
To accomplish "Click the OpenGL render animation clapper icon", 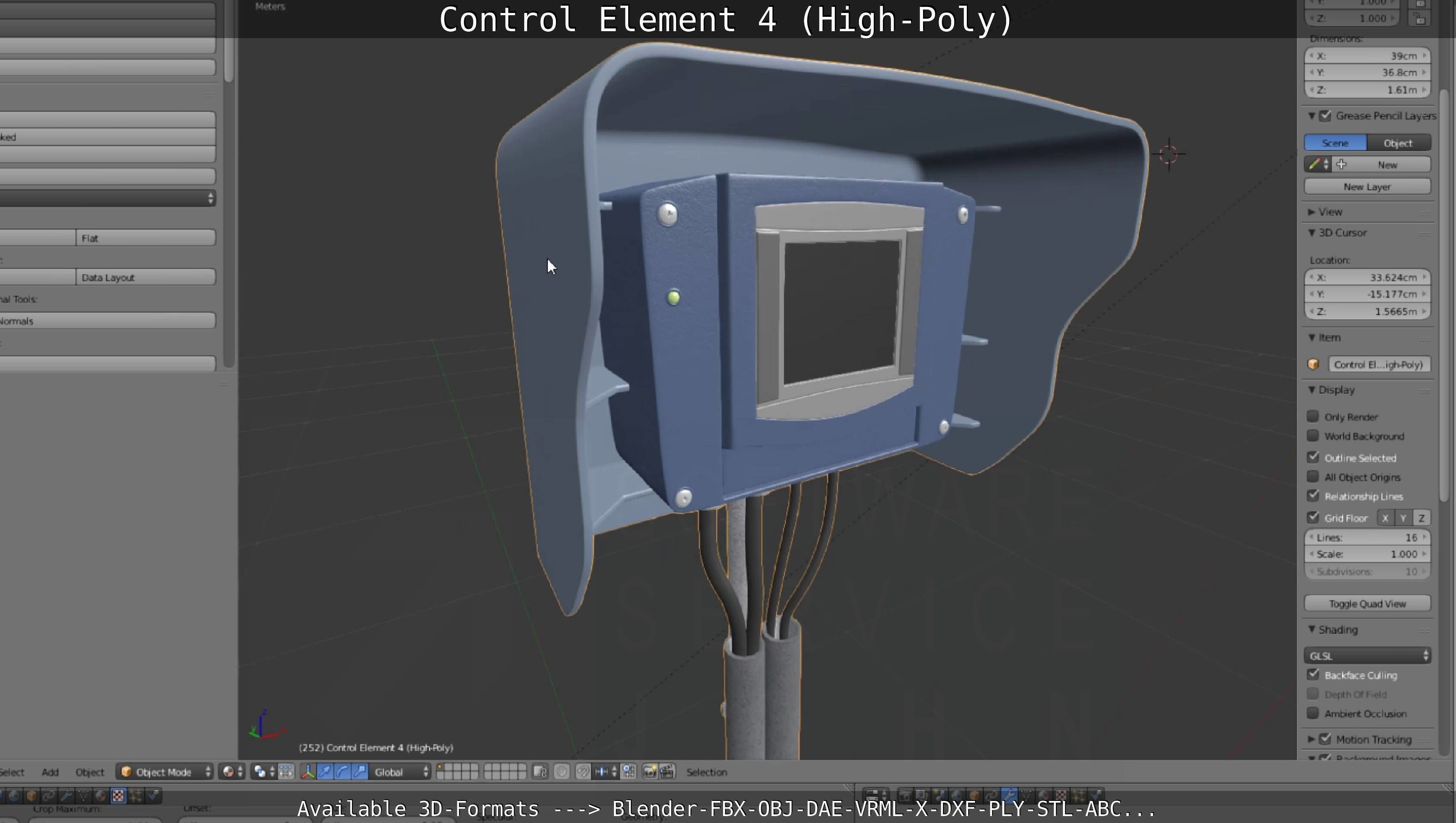I will pyautogui.click(x=668, y=771).
